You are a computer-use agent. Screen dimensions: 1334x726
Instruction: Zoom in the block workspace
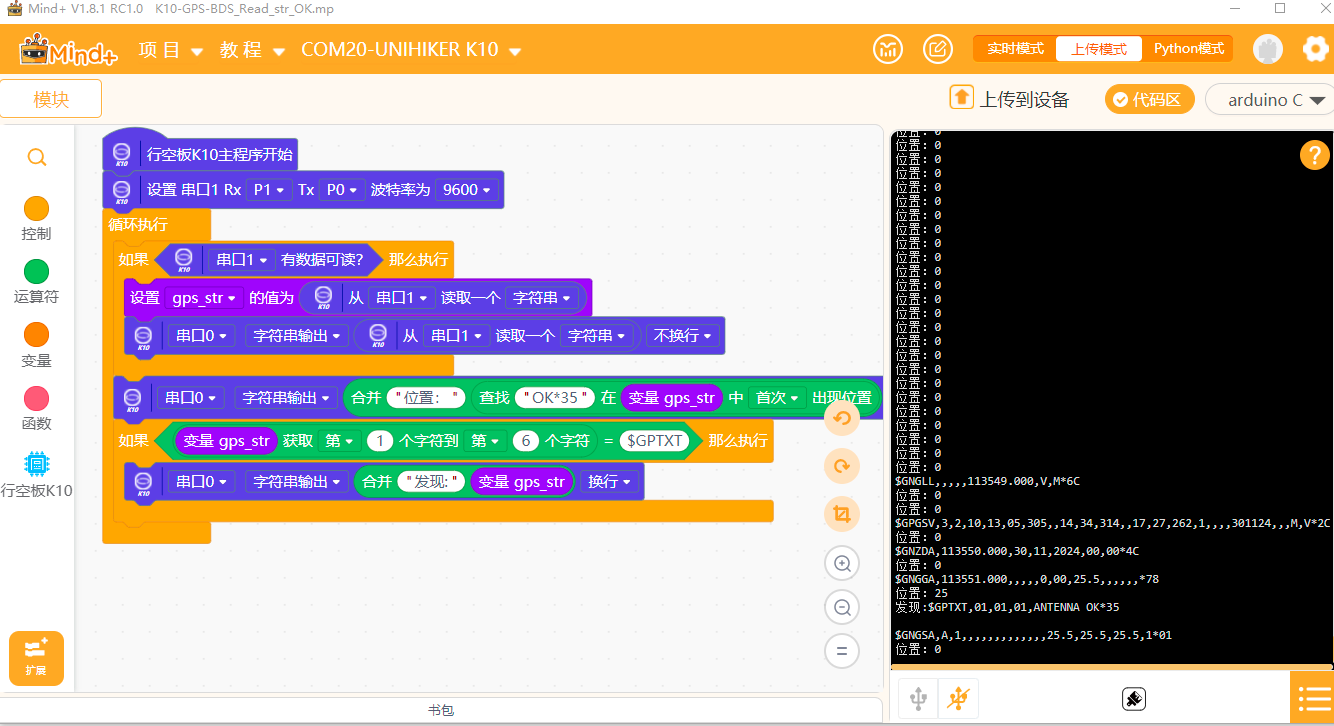click(x=842, y=564)
